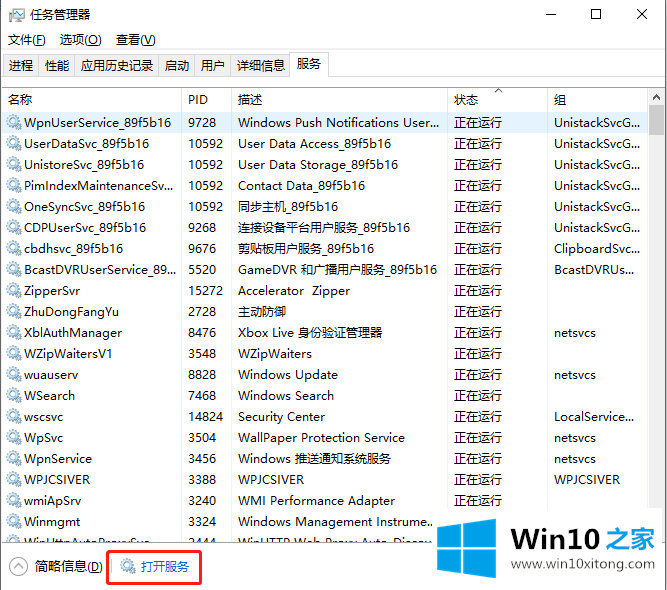
Task: Sort by the 状态 column header
Action: coord(497,100)
